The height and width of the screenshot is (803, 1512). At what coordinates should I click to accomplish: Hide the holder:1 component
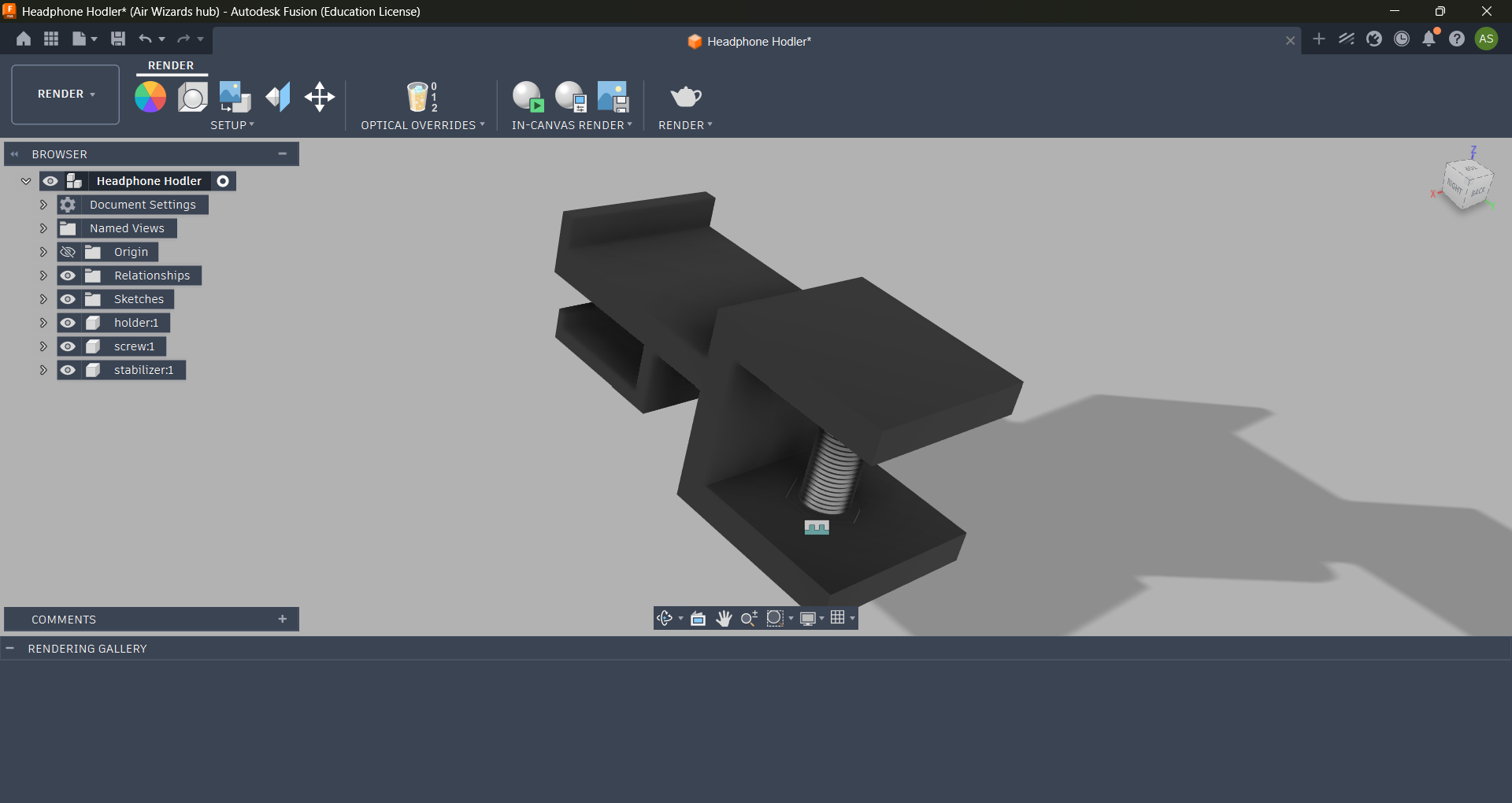(x=68, y=323)
